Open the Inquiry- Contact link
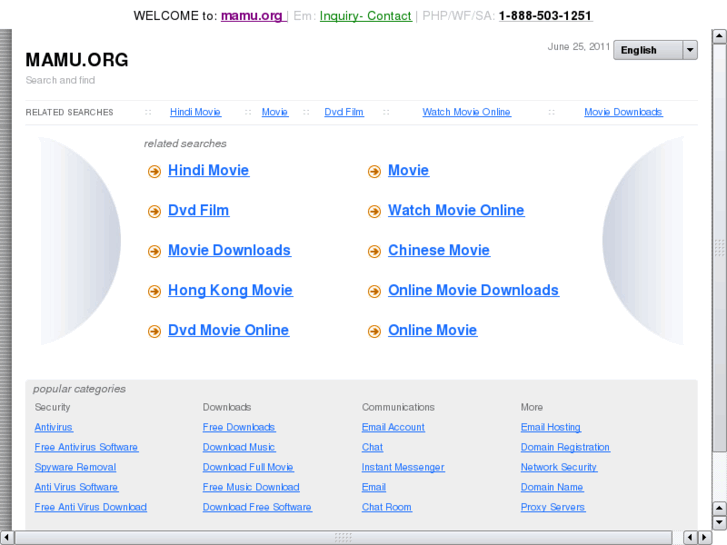727x545 pixels. click(365, 16)
